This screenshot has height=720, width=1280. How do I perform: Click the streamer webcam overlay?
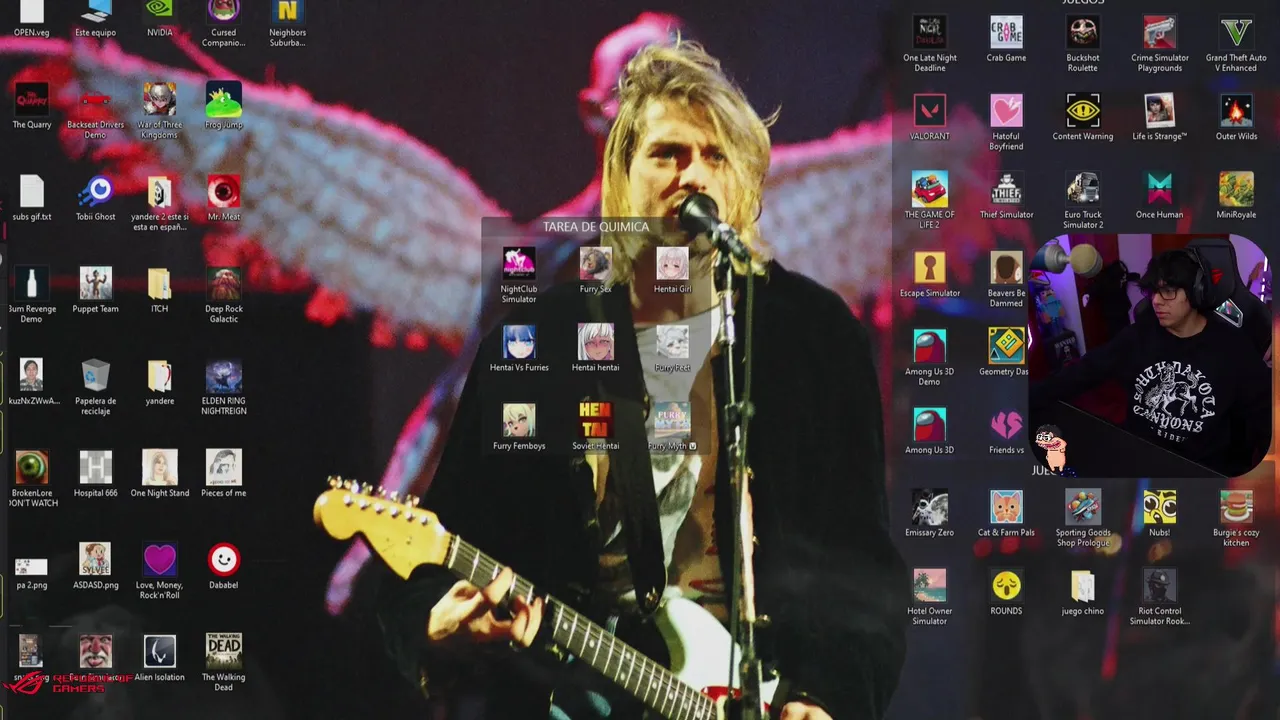1150,355
